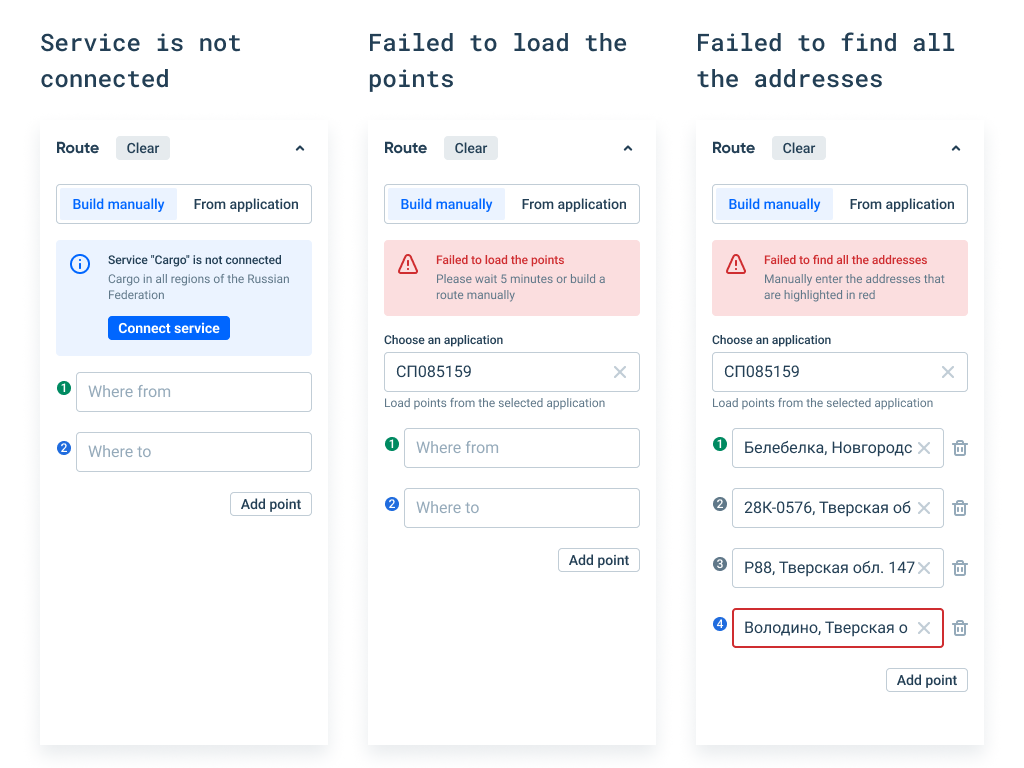Click Clear button in the third card
The height and width of the screenshot is (768, 1024).
click(799, 148)
